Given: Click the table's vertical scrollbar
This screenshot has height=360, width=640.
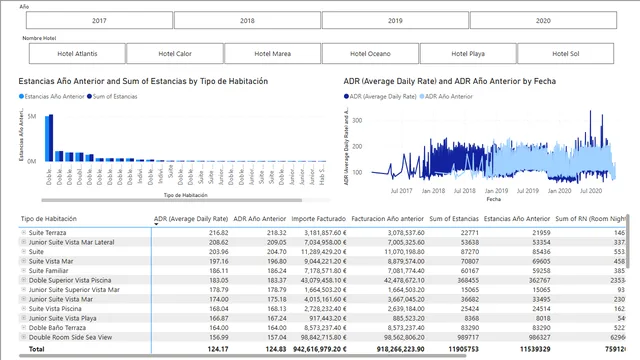Looking at the screenshot, I should pyautogui.click(x=627, y=242).
